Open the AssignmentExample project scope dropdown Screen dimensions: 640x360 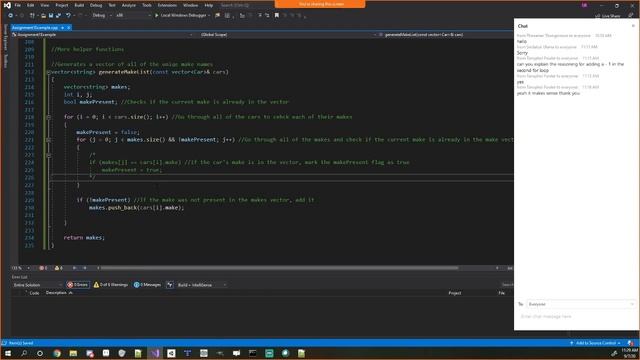point(102,35)
